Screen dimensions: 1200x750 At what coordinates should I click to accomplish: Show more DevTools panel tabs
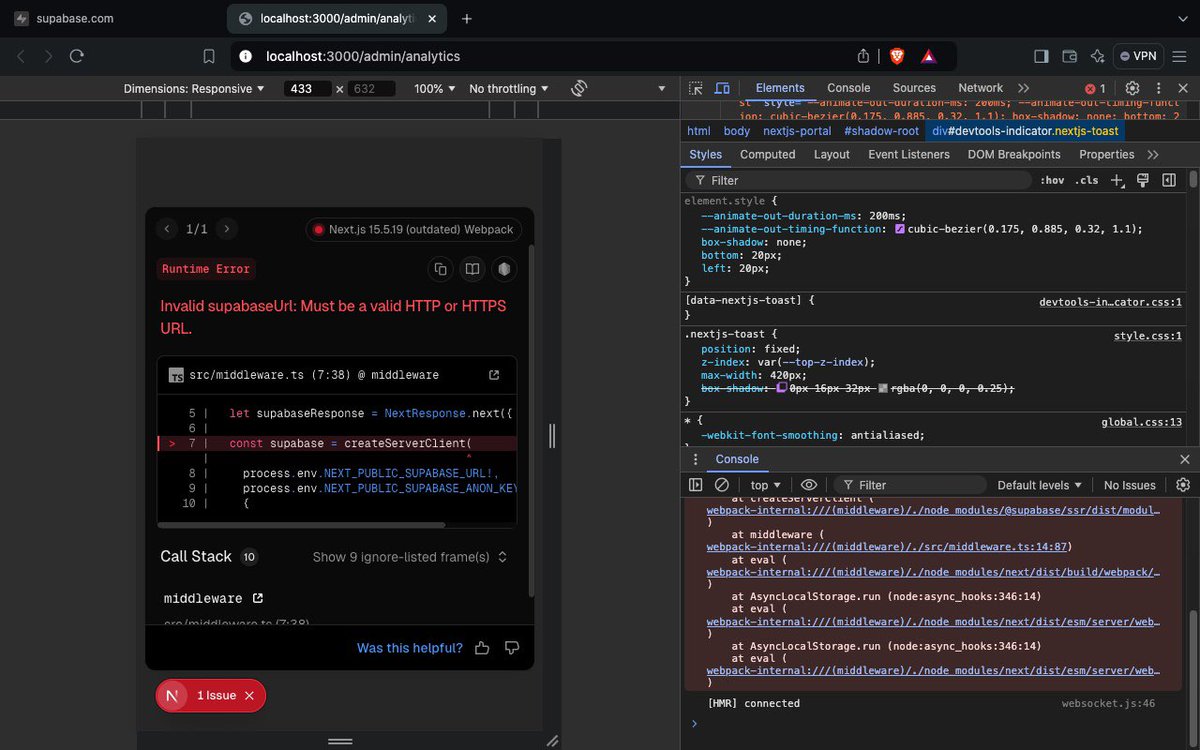click(x=1023, y=88)
